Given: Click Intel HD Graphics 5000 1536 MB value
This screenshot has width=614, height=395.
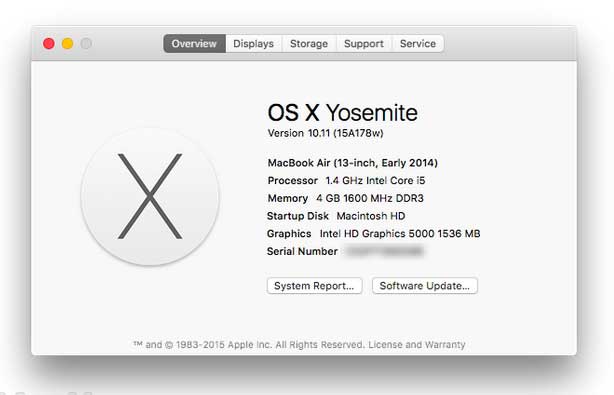Looking at the screenshot, I should tap(400, 234).
